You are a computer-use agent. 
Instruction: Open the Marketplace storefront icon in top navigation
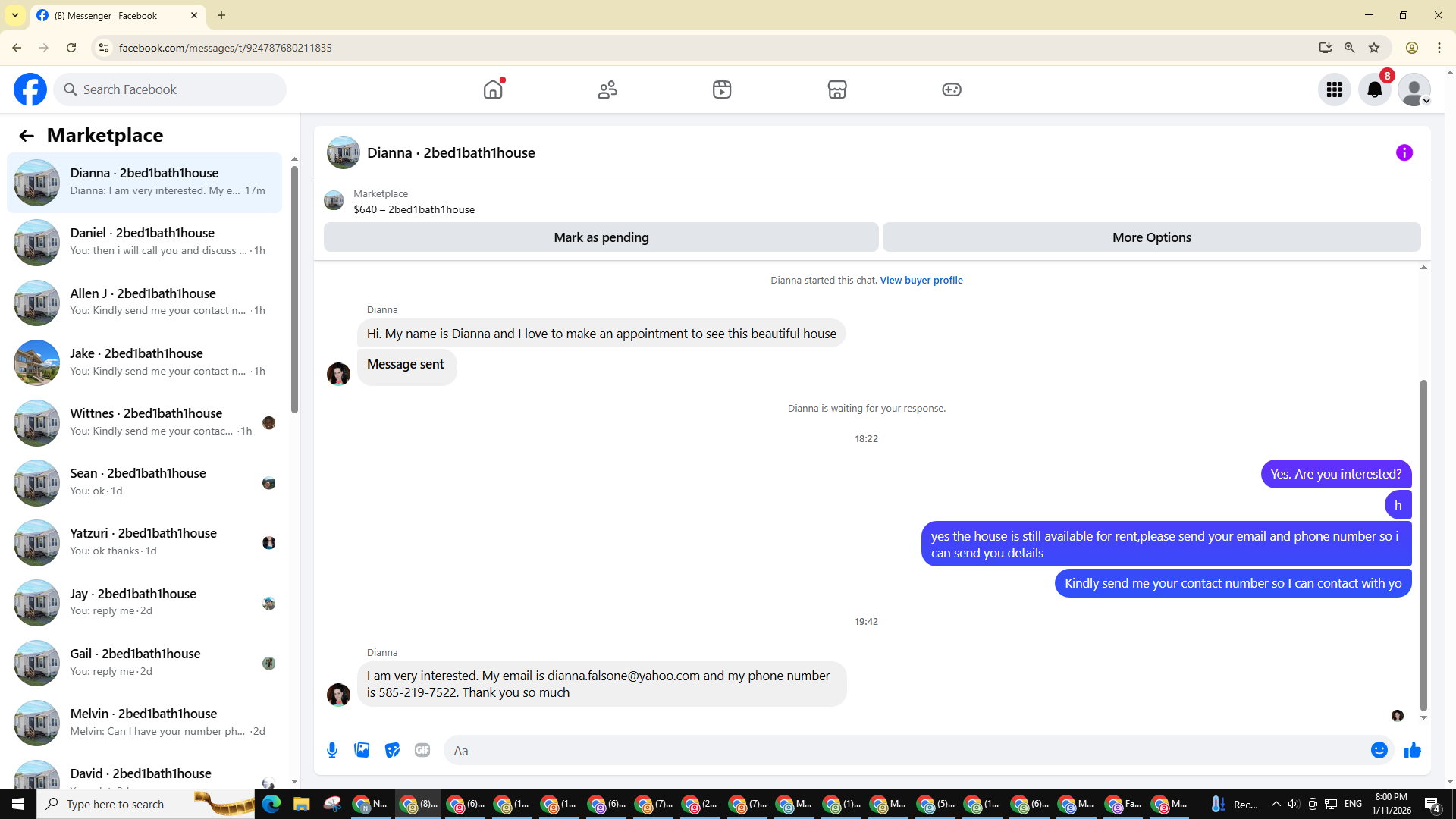click(x=837, y=89)
